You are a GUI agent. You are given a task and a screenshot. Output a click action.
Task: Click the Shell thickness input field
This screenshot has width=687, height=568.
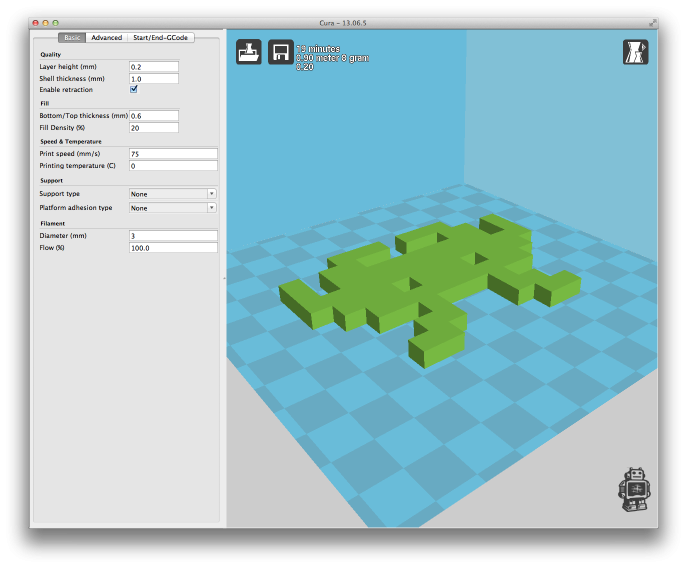tap(154, 79)
